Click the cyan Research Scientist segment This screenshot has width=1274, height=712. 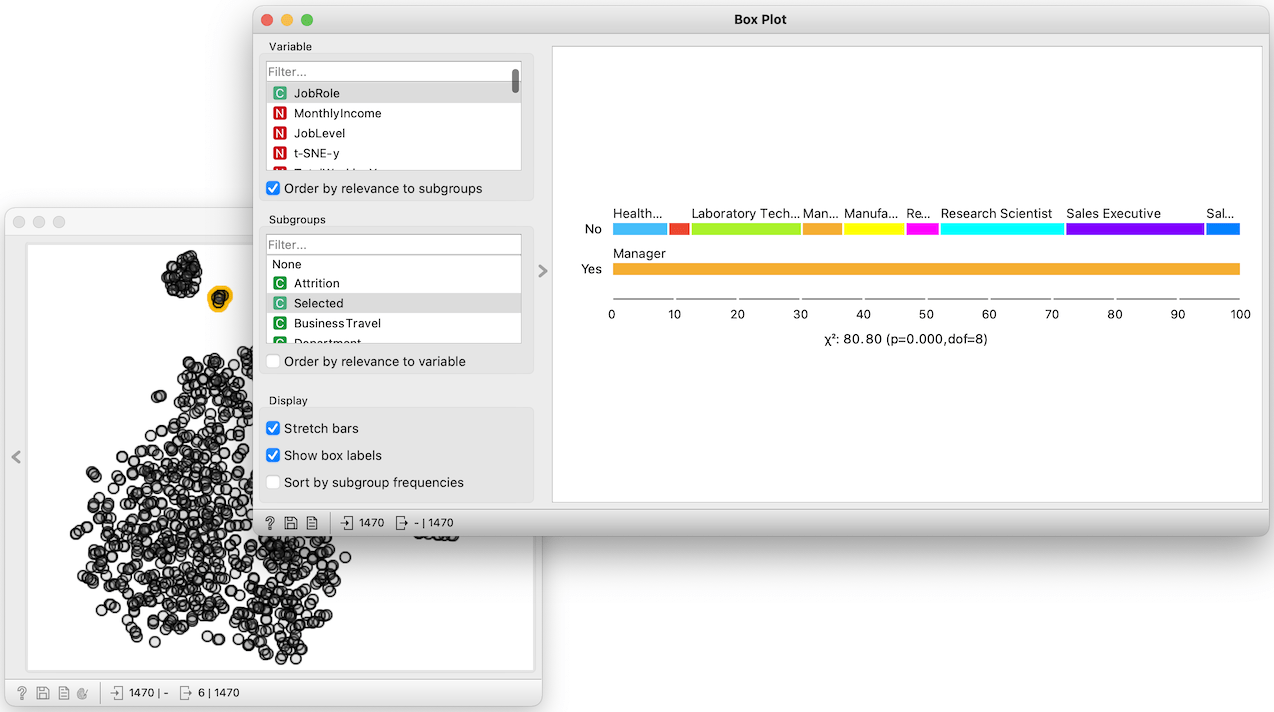(x=1002, y=229)
